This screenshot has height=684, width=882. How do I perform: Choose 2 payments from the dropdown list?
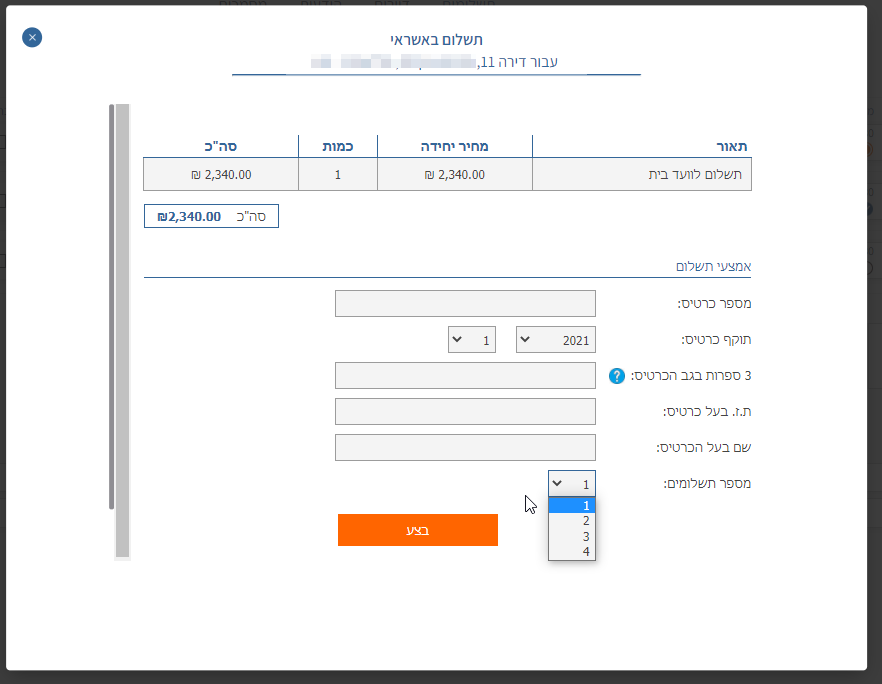(x=572, y=521)
